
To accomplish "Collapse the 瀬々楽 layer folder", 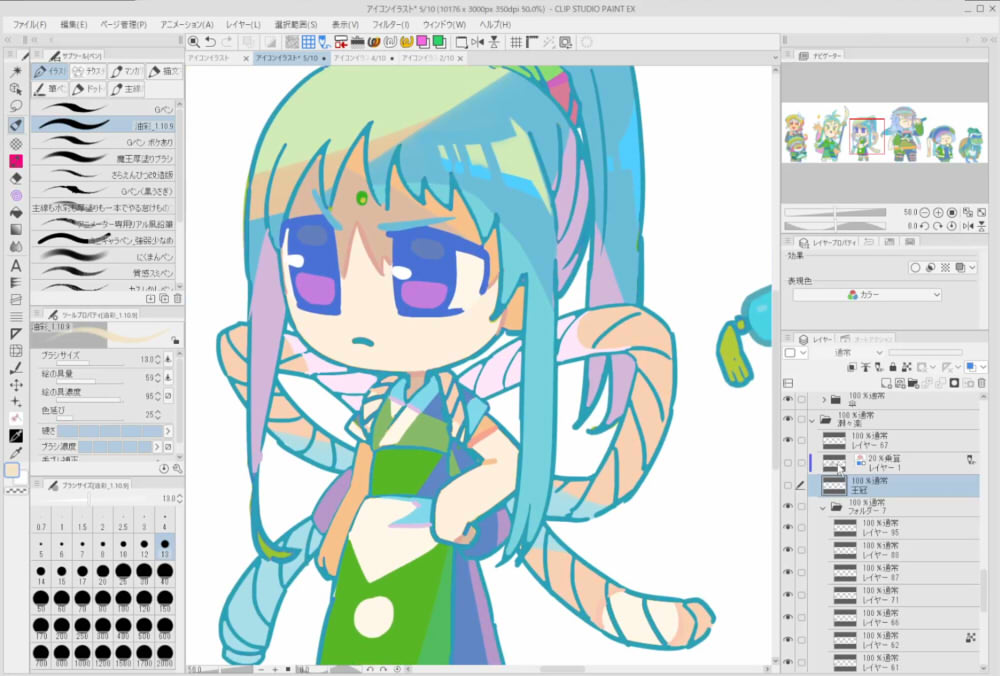I will tap(812, 420).
